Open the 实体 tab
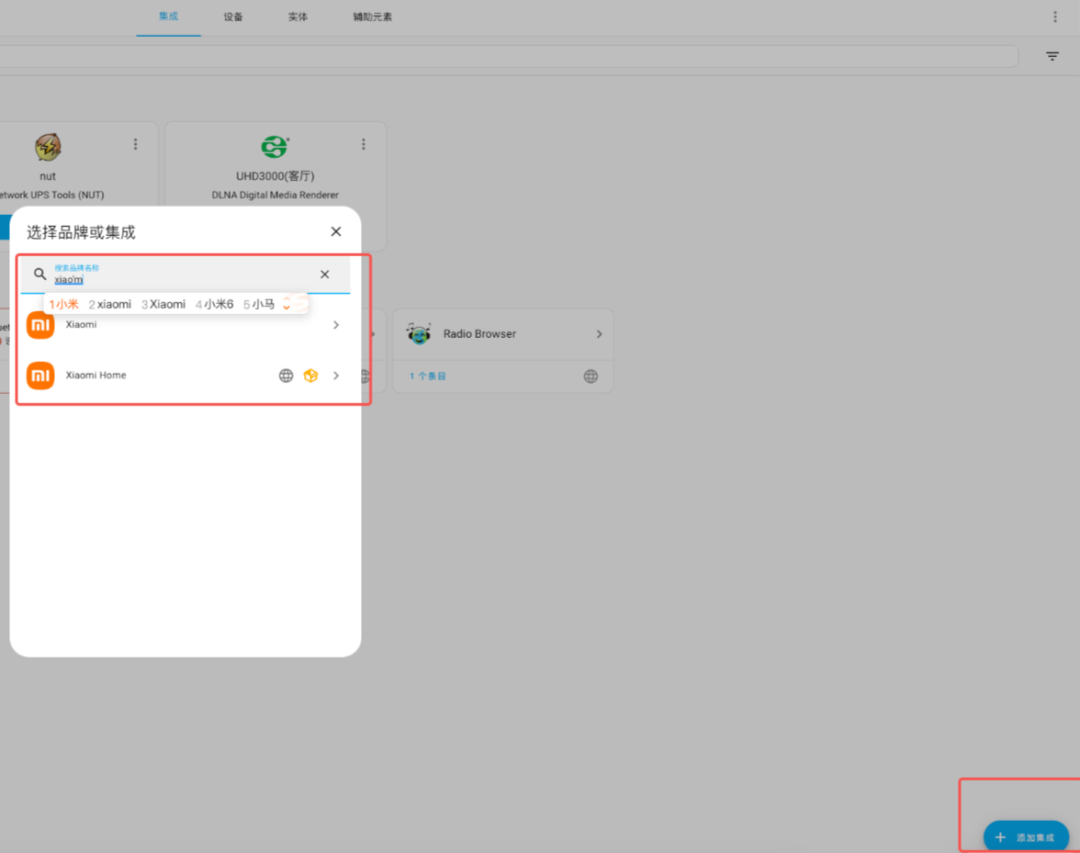Image resolution: width=1080 pixels, height=853 pixels. tap(298, 17)
